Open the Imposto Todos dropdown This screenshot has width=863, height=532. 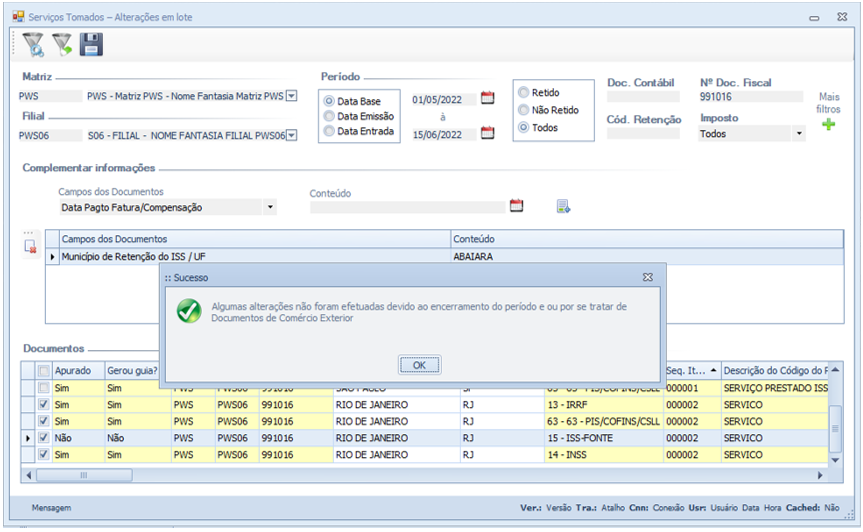(x=799, y=133)
